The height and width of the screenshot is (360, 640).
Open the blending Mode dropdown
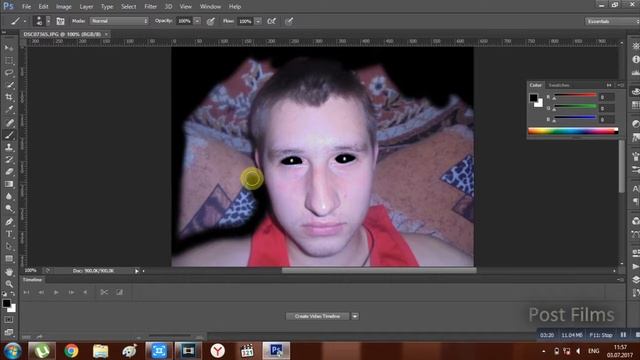(x=119, y=21)
